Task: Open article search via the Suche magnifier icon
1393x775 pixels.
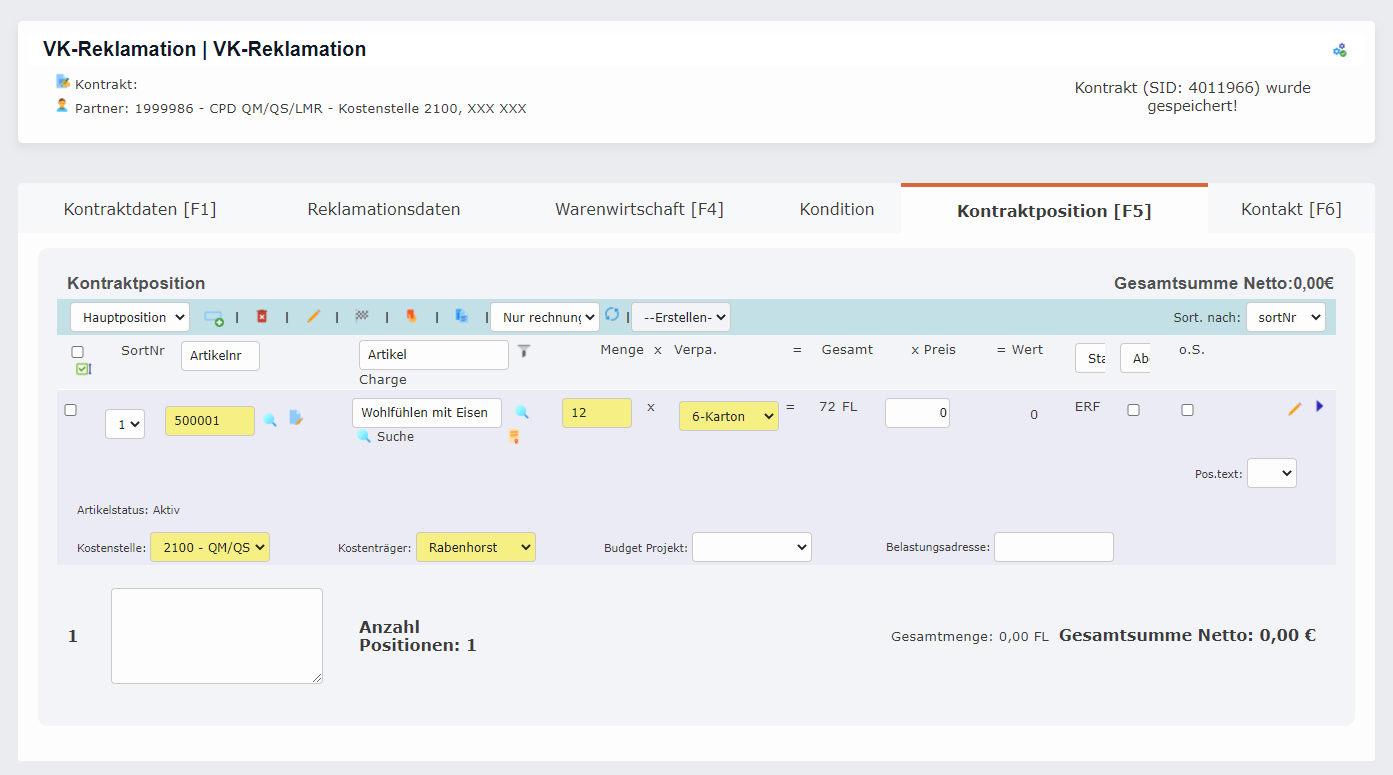Action: click(x=365, y=437)
